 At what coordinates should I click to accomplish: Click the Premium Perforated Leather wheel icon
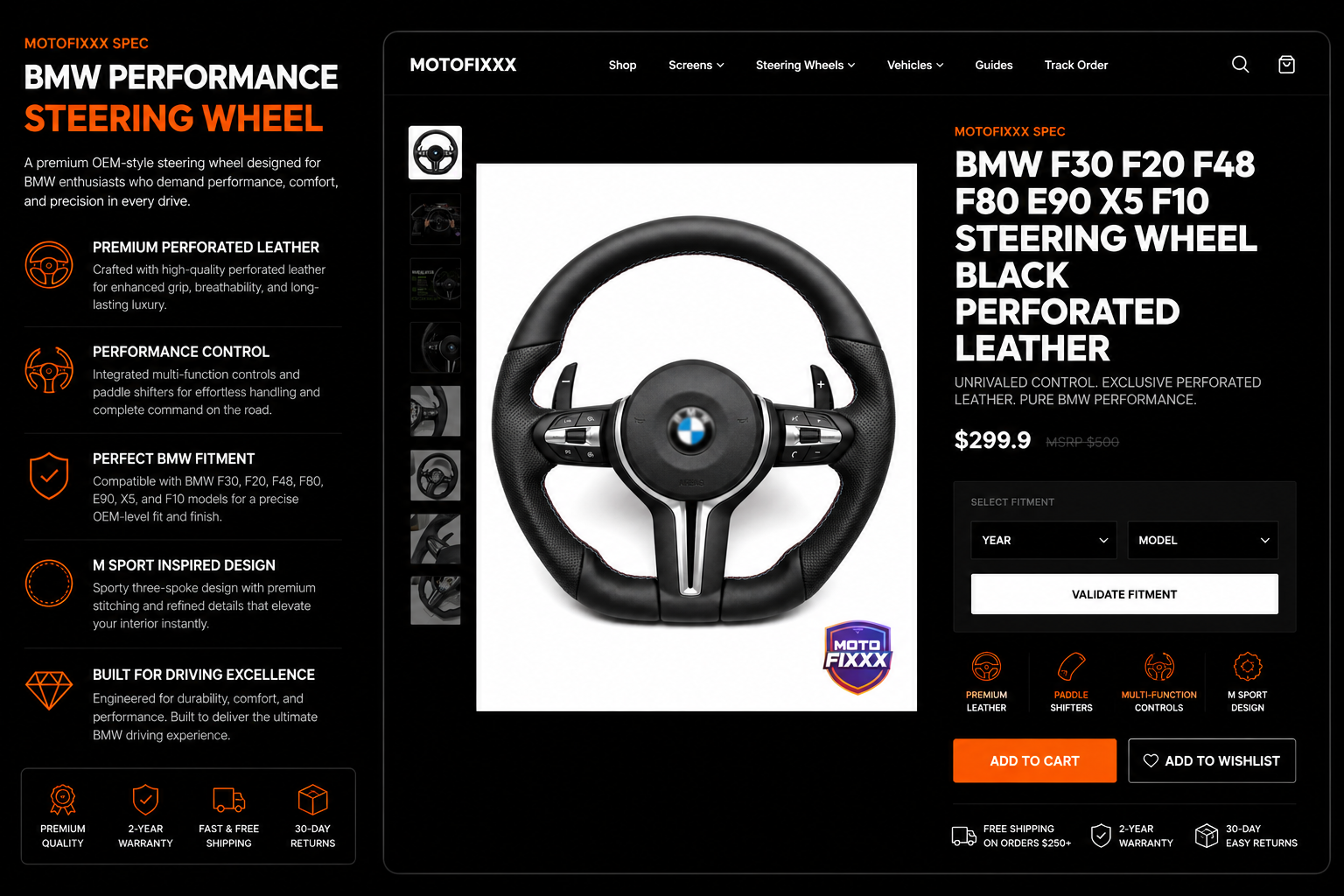(x=49, y=265)
